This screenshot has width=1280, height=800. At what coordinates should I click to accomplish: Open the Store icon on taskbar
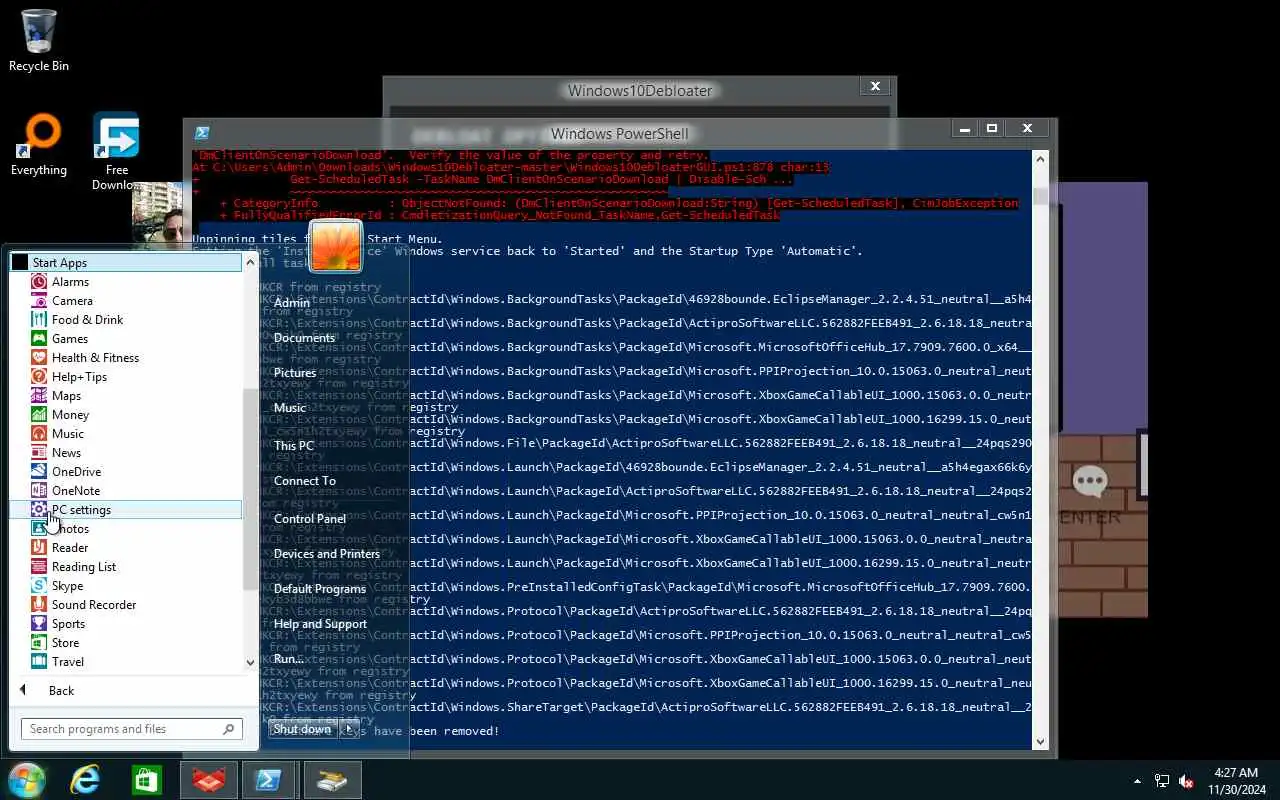click(x=147, y=780)
